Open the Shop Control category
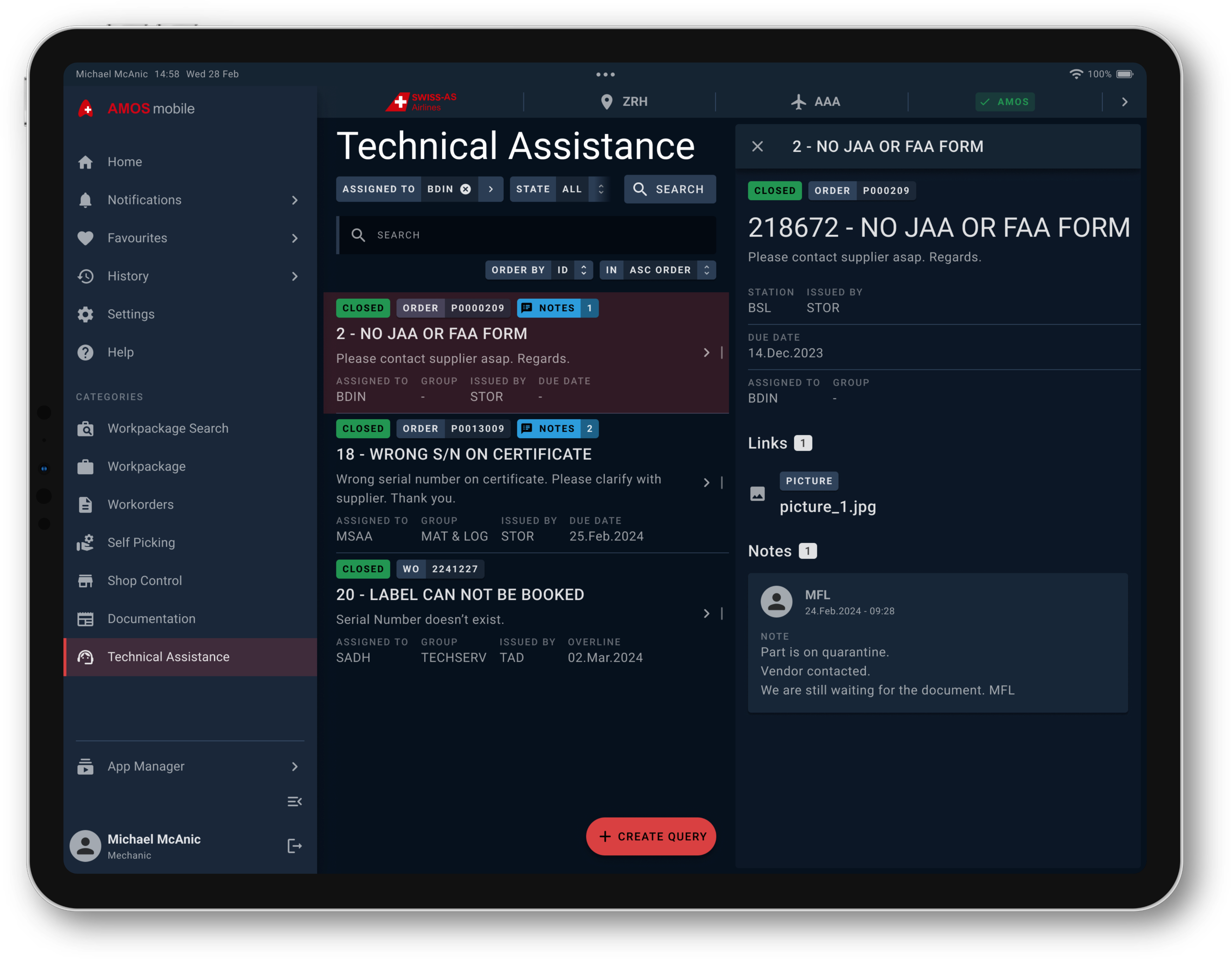Screen dimensions: 1232x960 pos(145,580)
